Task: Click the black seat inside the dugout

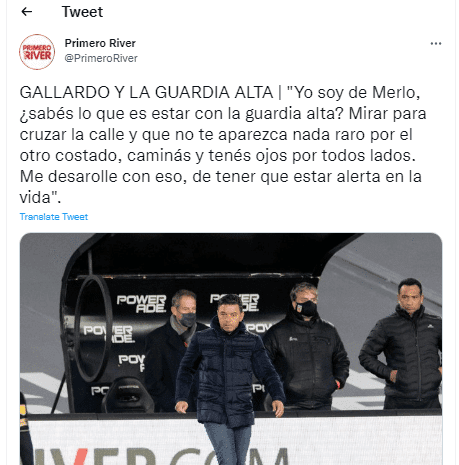Action: pos(127,396)
